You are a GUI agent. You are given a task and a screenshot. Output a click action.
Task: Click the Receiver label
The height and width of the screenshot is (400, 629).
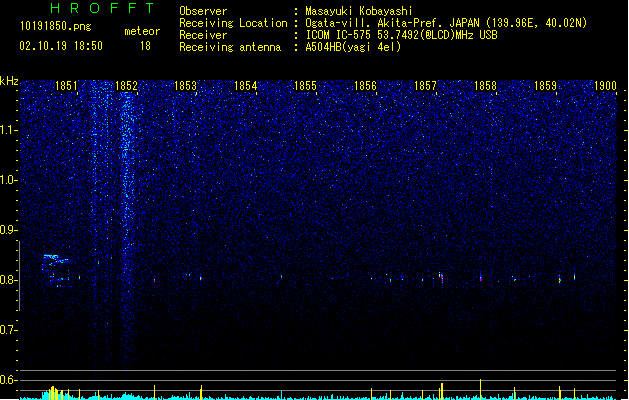pos(203,35)
